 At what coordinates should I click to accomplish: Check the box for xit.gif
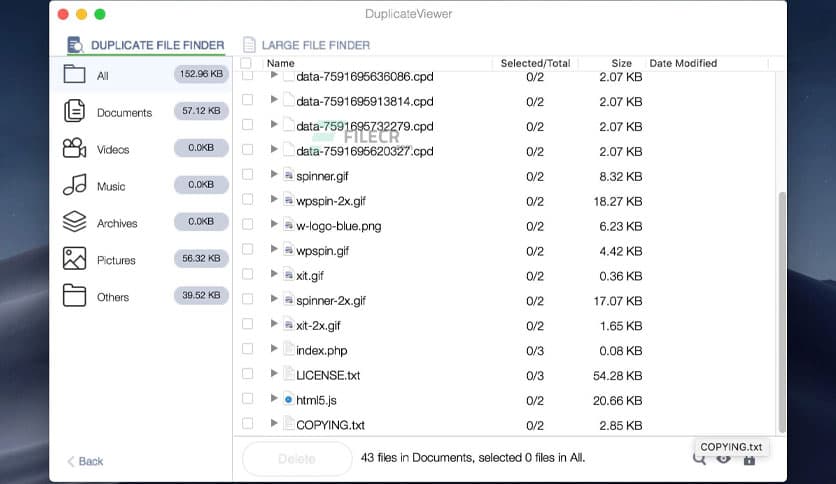pyautogui.click(x=247, y=274)
